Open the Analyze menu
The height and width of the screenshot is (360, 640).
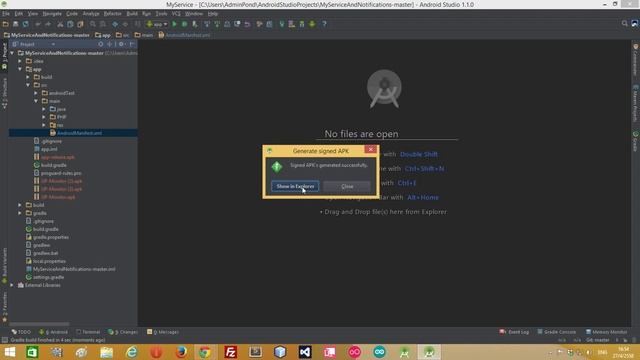coord(91,13)
